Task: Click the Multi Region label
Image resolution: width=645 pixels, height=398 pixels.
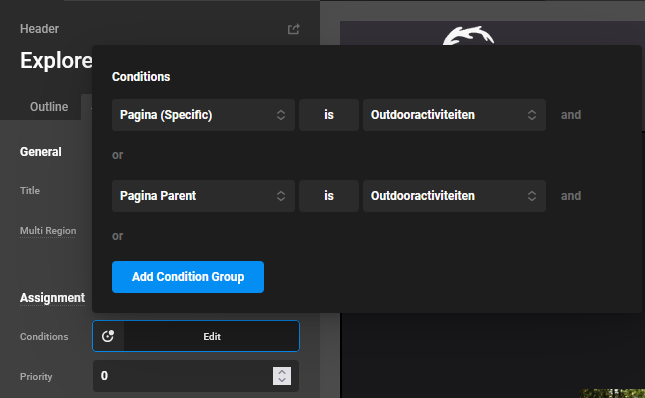Action: [x=48, y=231]
